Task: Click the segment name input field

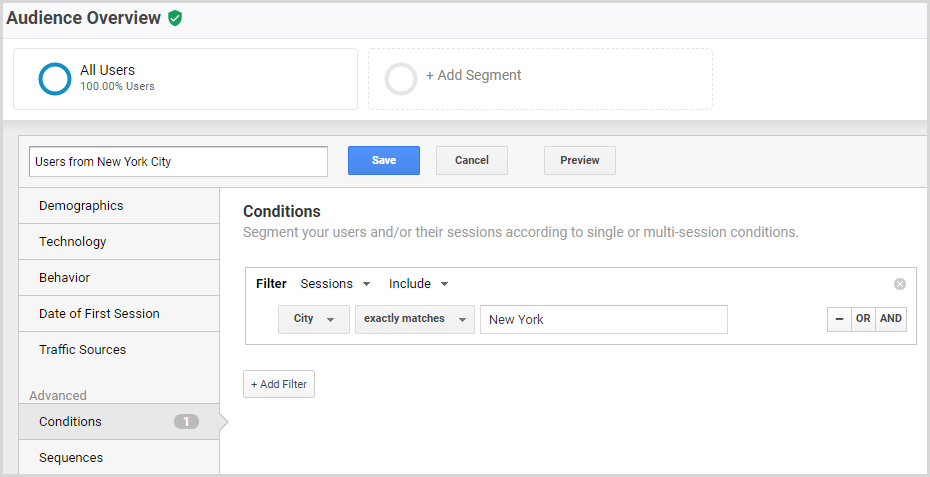Action: (x=179, y=161)
